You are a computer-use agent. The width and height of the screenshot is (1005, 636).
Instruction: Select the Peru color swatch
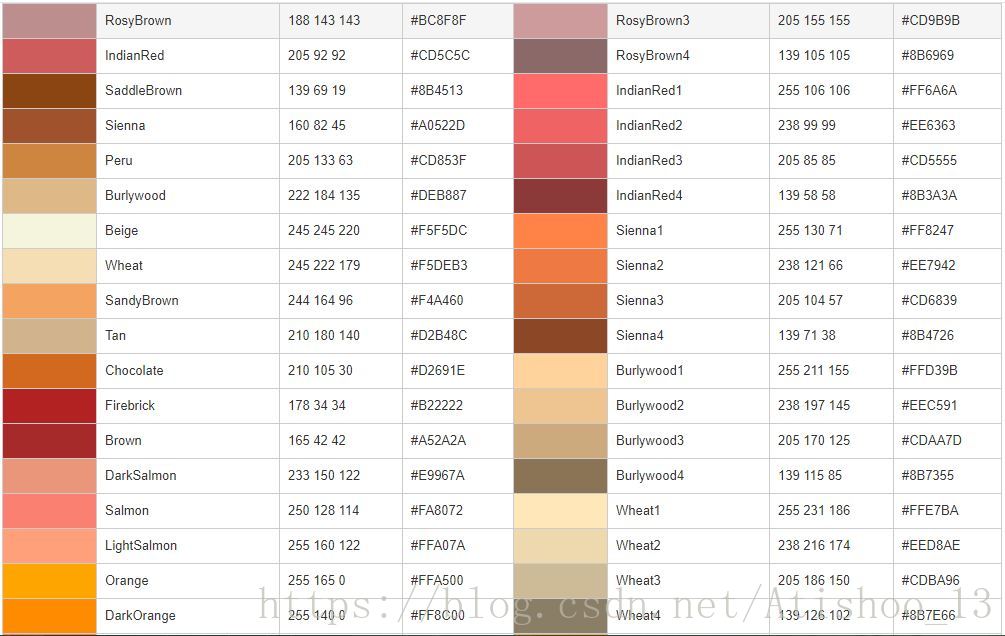point(49,160)
